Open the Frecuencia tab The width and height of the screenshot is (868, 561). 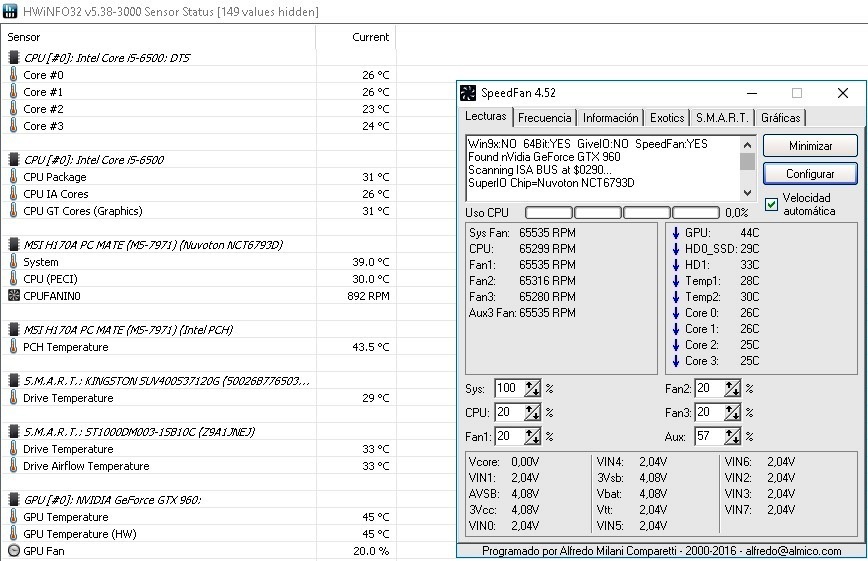coord(545,118)
